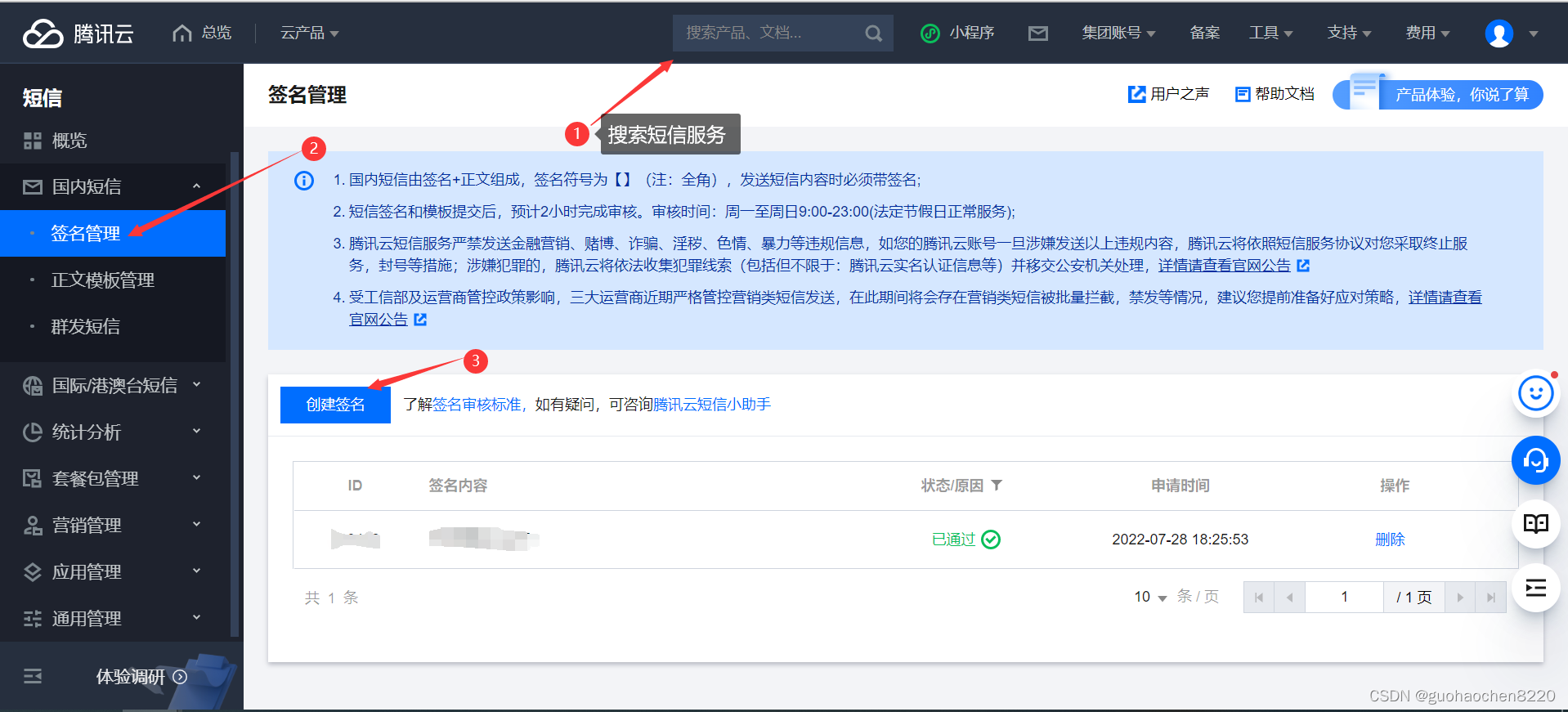Open the customer service headset button
Viewport: 1568px width, 712px height.
coord(1536,460)
